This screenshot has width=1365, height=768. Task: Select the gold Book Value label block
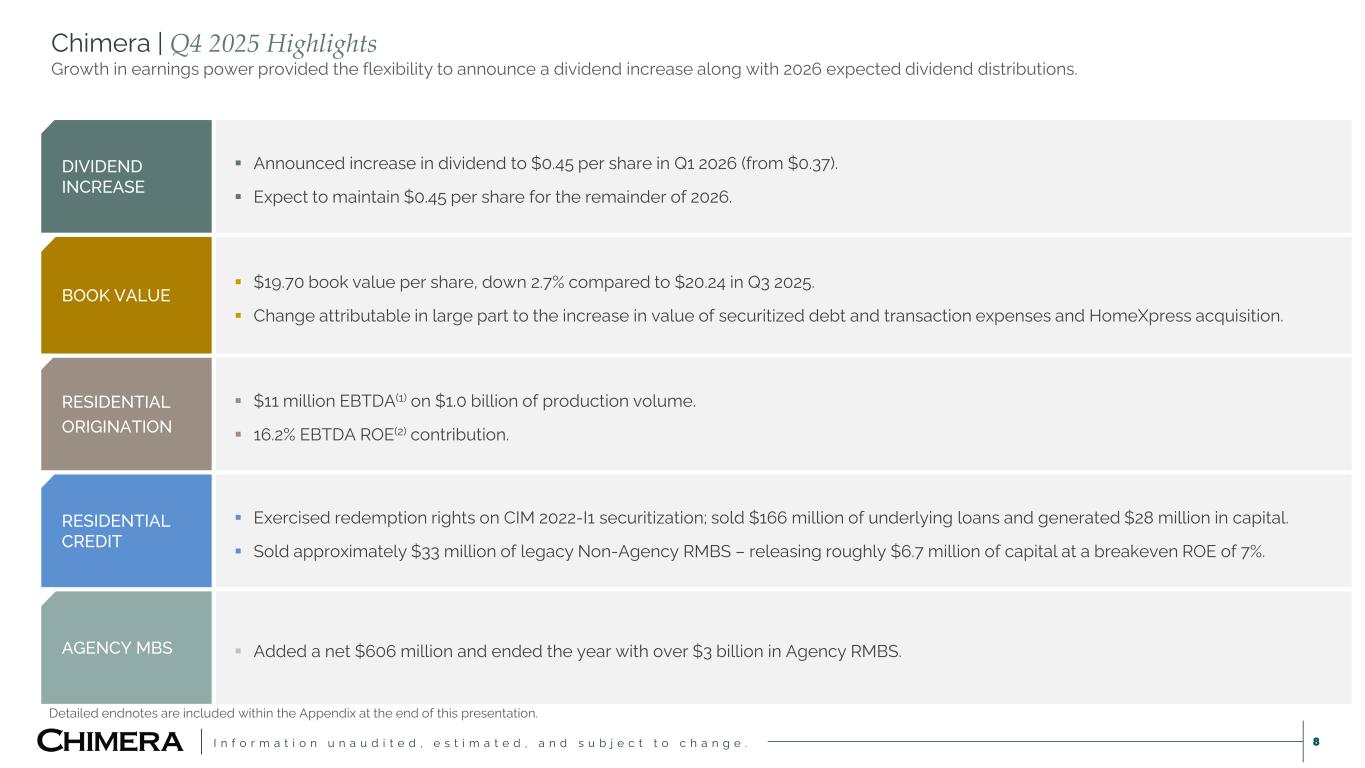click(x=126, y=295)
